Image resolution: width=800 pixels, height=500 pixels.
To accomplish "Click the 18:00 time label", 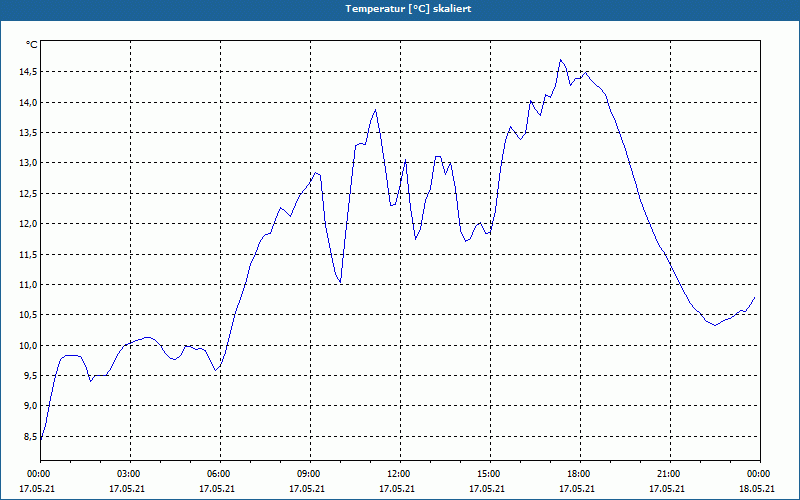I will [x=580, y=474].
